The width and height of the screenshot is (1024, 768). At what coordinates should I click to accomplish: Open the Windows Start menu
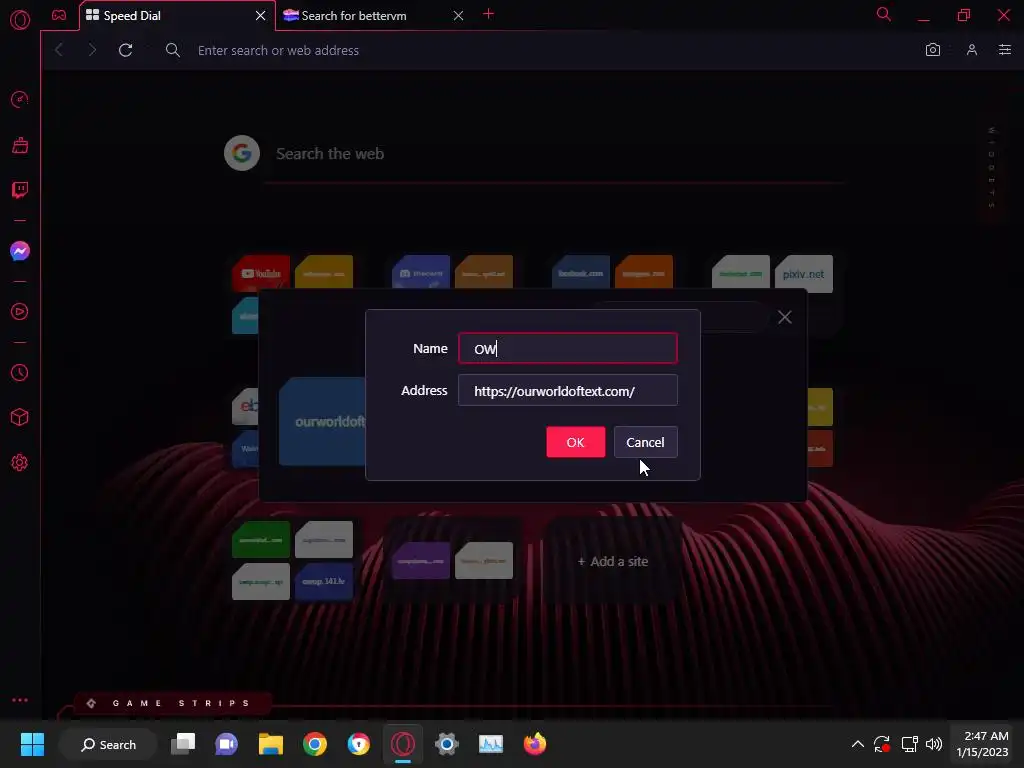pyautogui.click(x=32, y=744)
